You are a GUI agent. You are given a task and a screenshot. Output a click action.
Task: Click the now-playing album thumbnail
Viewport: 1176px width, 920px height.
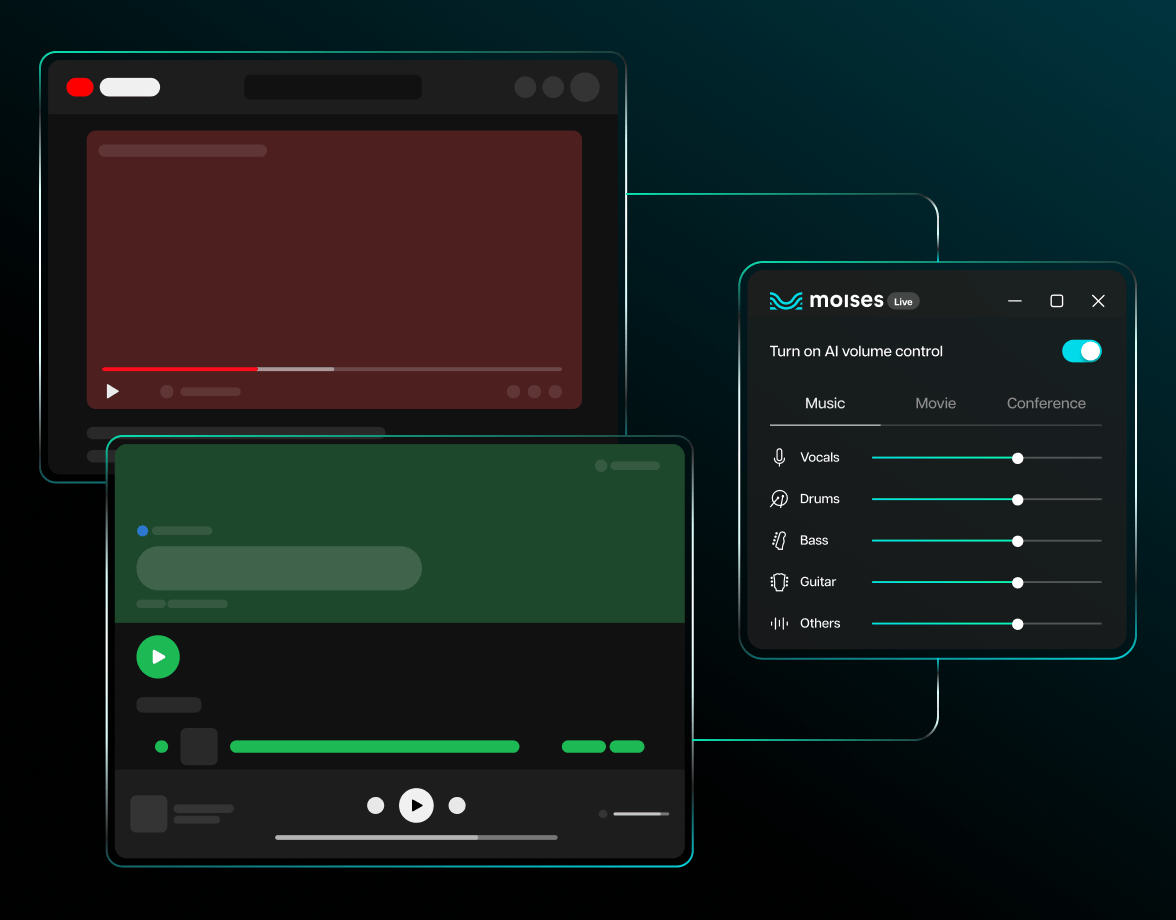148,814
